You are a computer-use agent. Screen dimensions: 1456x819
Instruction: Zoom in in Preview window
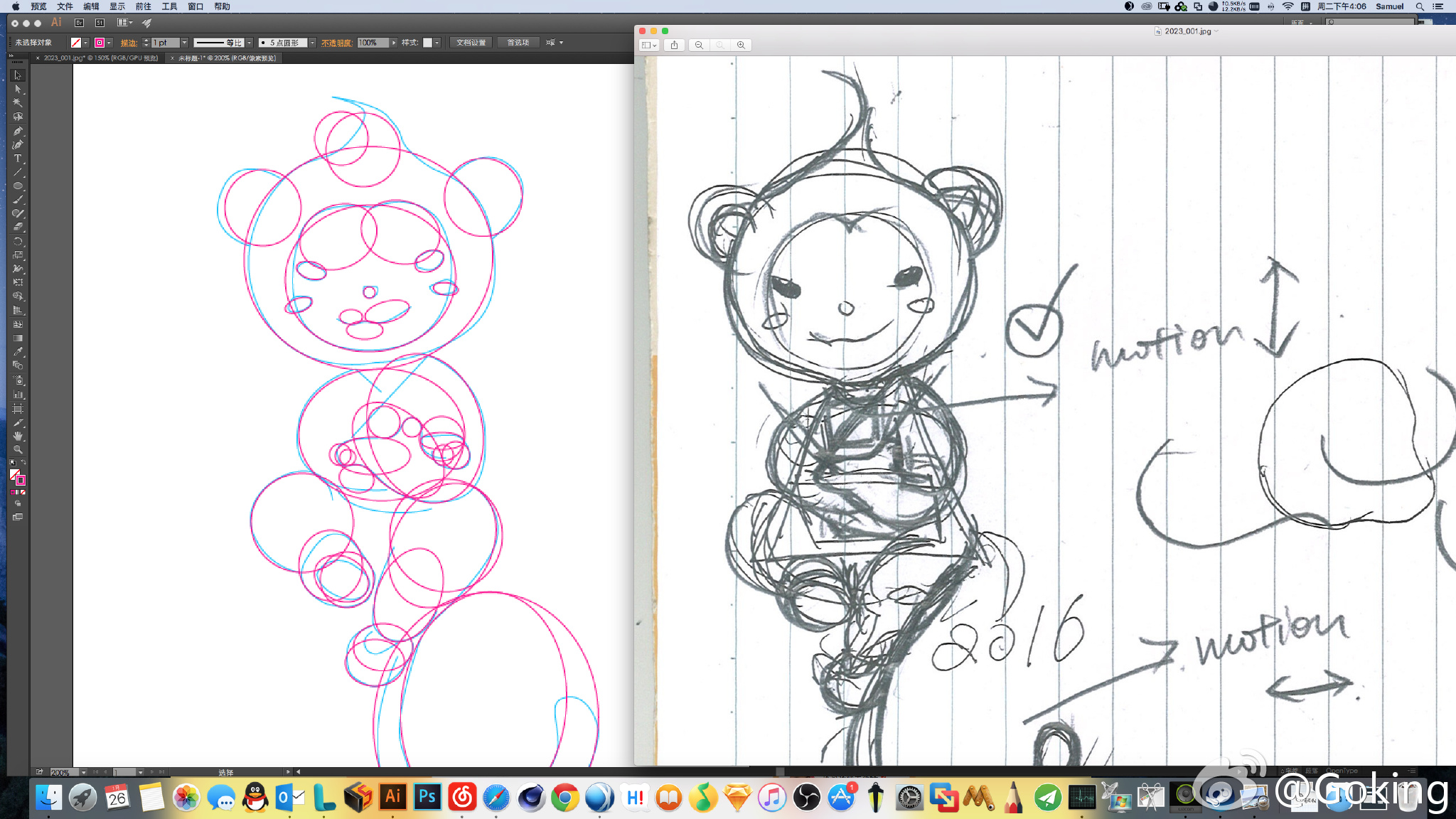[x=741, y=45]
